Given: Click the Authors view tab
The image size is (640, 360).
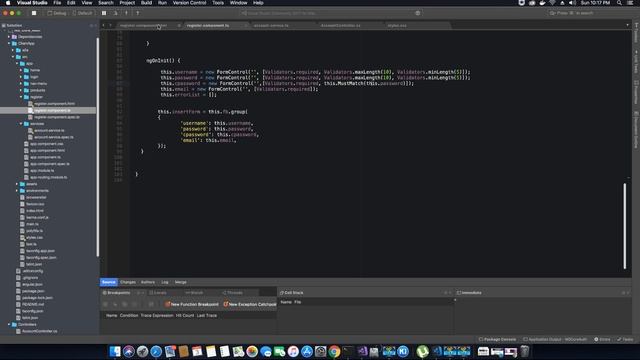Looking at the screenshot, I should (x=148, y=282).
